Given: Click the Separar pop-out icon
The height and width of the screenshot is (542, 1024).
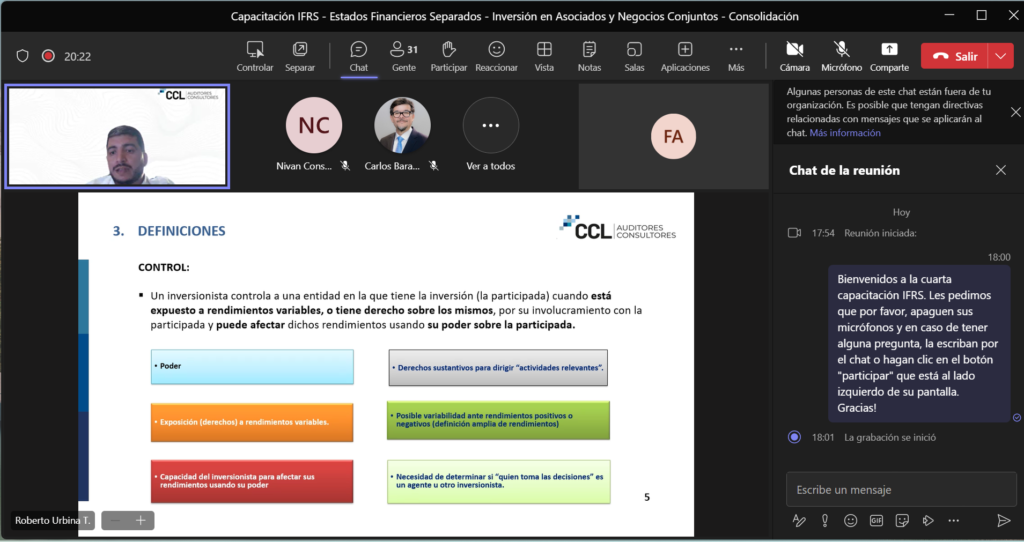Looking at the screenshot, I should point(300,50).
